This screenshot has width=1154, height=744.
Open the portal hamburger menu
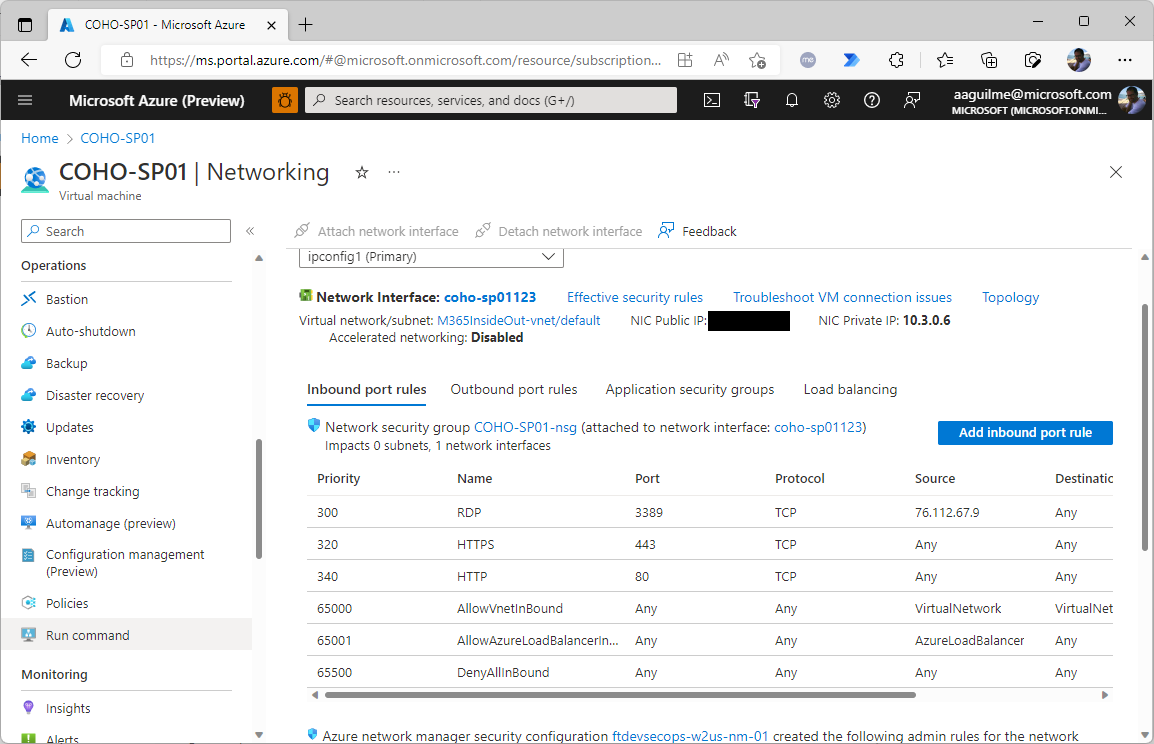click(26, 100)
